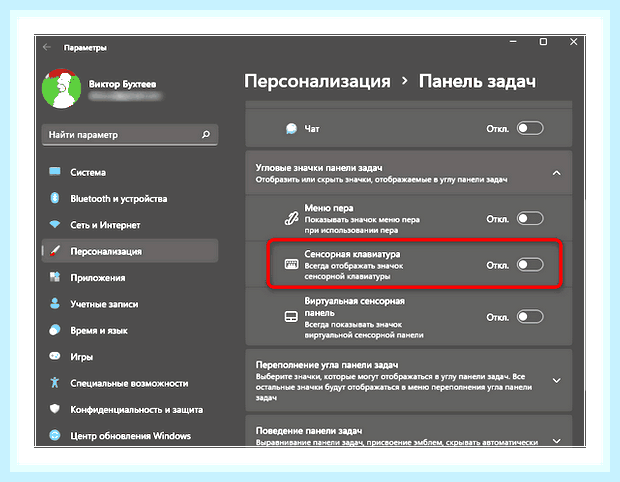Click the Конфиденциальность и защита label
The width and height of the screenshot is (620, 482).
(136, 410)
